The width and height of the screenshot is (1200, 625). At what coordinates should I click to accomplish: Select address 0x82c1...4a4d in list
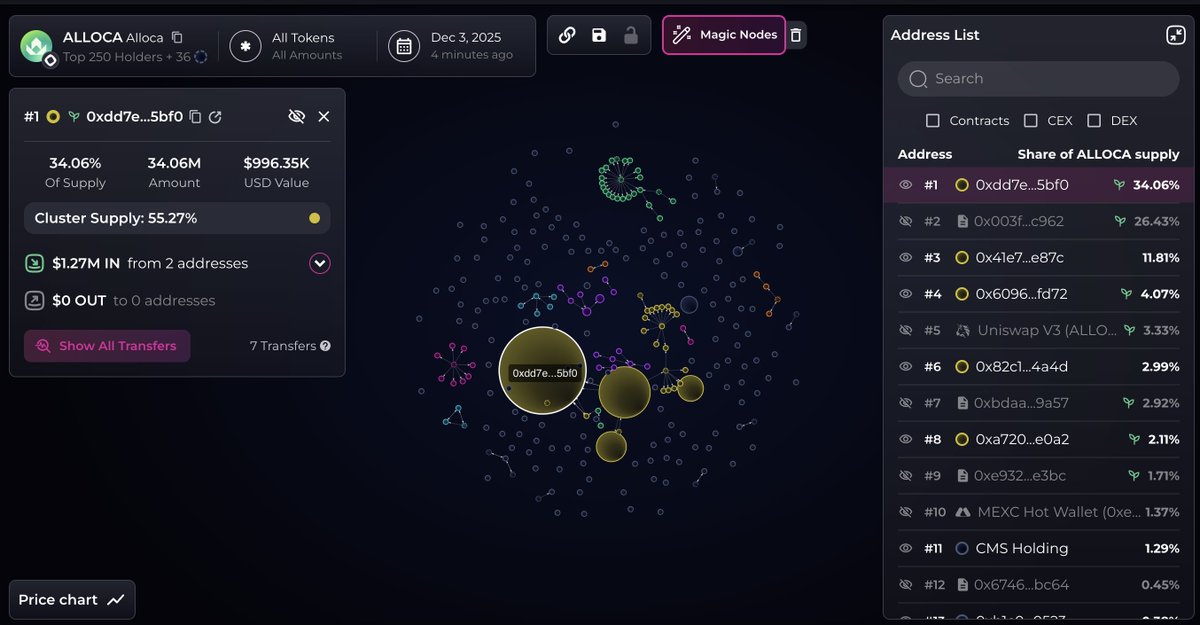[1021, 367]
